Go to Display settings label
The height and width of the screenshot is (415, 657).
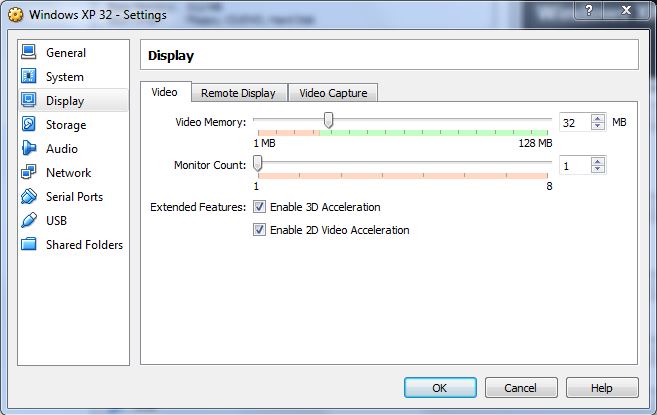pyautogui.click(x=65, y=101)
